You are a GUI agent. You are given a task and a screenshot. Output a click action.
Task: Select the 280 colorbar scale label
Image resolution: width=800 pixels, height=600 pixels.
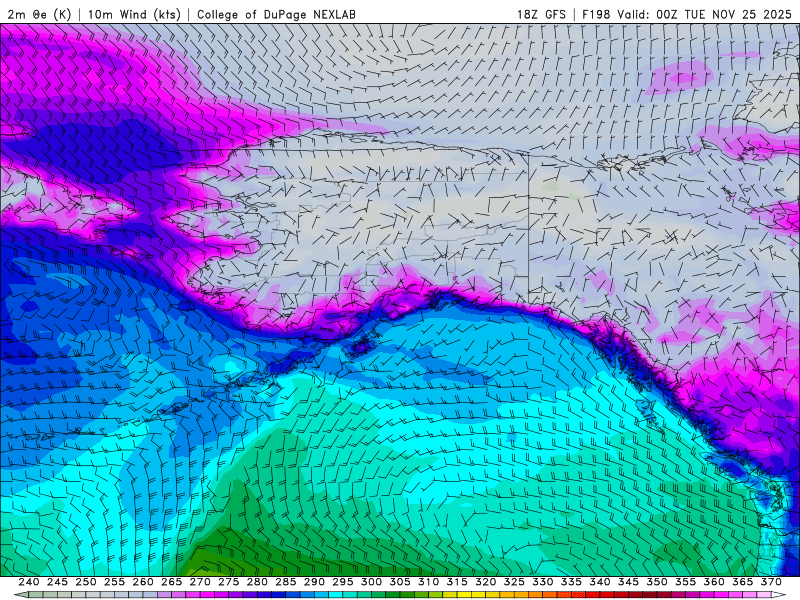point(257,582)
